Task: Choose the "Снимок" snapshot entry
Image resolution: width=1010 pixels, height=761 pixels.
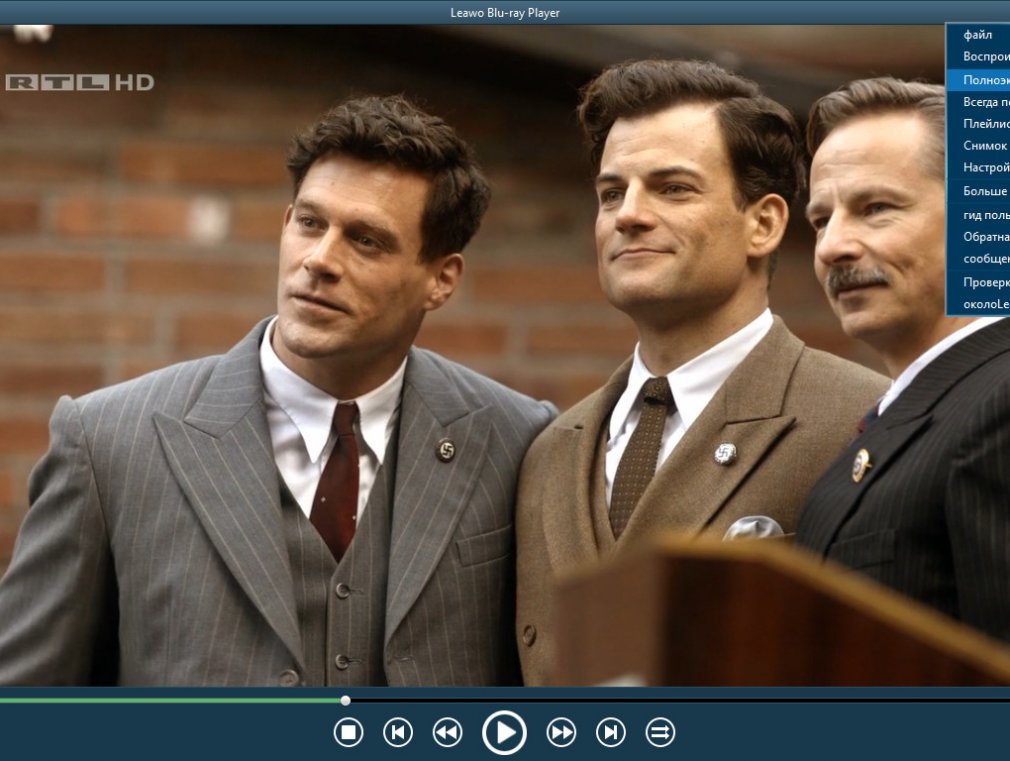Action: click(978, 146)
